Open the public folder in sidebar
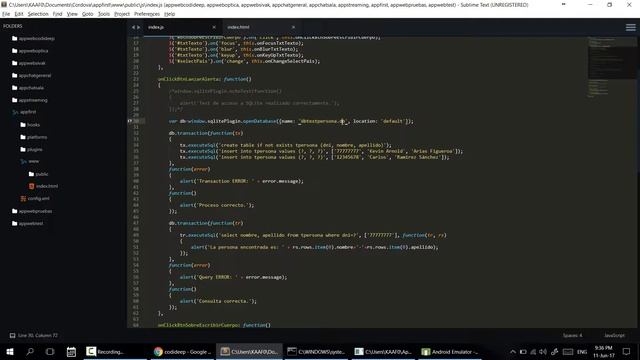Viewport: 640px width, 360px height. pos(39,174)
